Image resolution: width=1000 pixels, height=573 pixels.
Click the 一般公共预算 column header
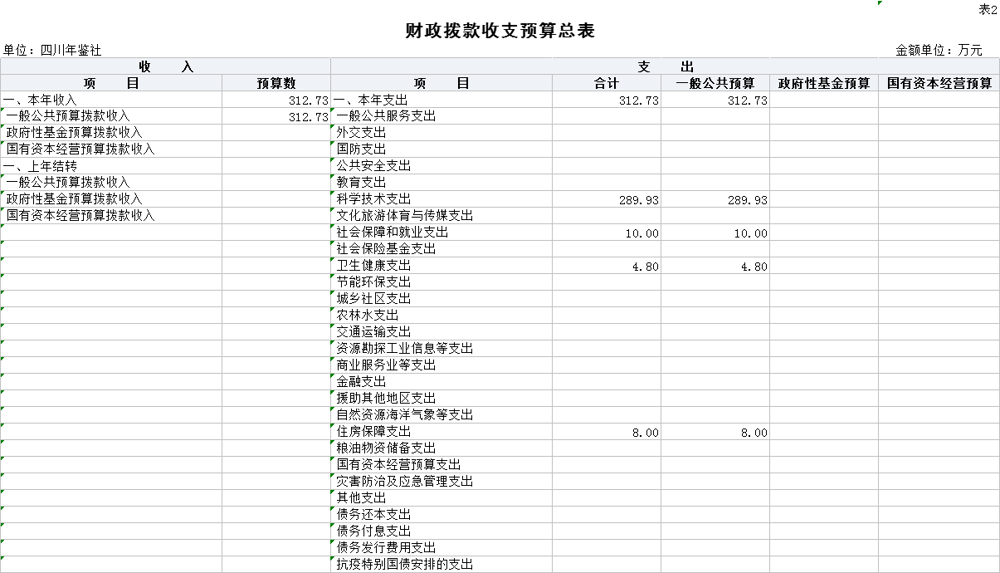(715, 84)
